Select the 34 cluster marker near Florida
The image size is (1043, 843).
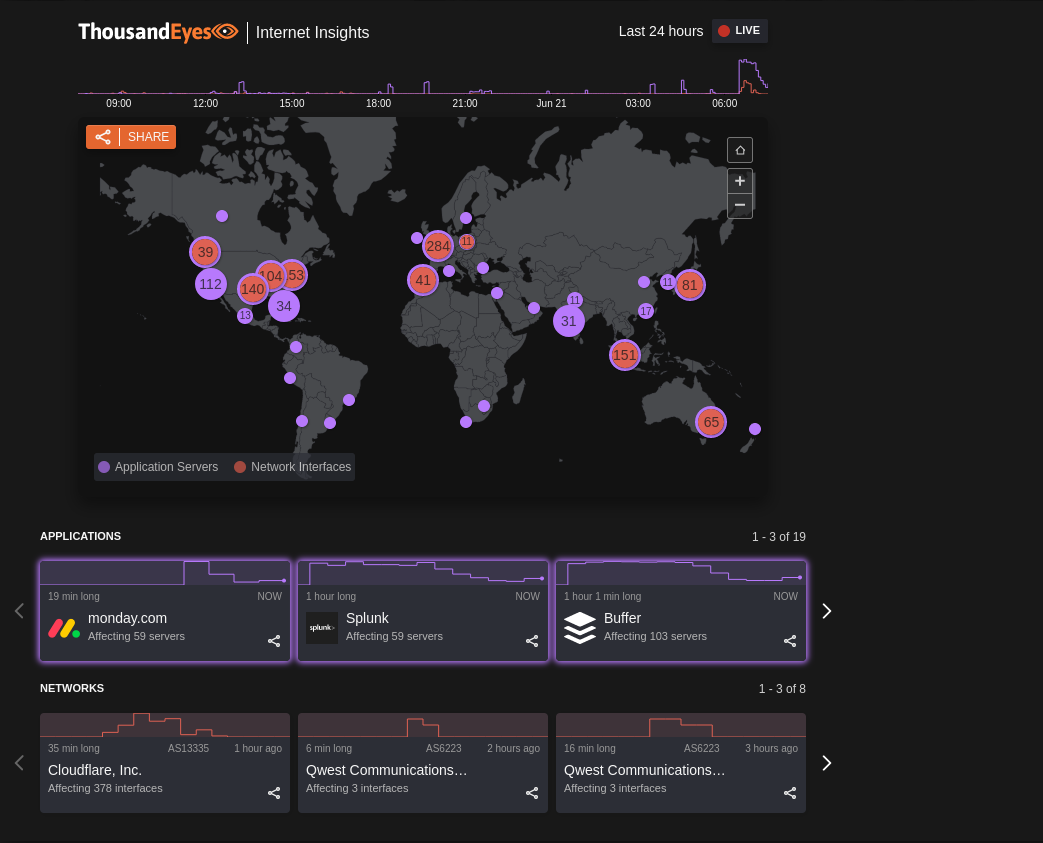click(x=284, y=306)
